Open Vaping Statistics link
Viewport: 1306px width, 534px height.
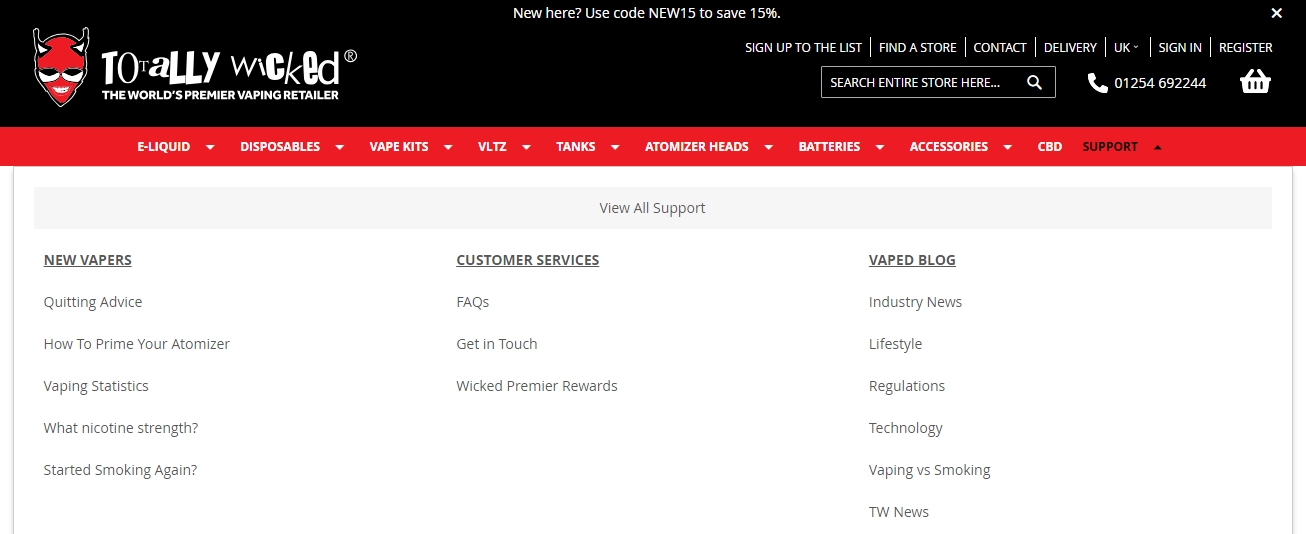96,386
